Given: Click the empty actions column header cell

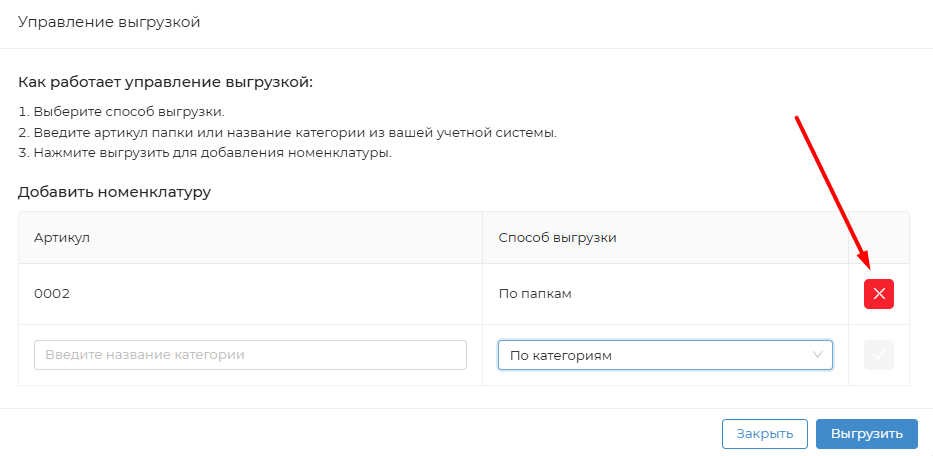Looking at the screenshot, I should pyautogui.click(x=879, y=238).
